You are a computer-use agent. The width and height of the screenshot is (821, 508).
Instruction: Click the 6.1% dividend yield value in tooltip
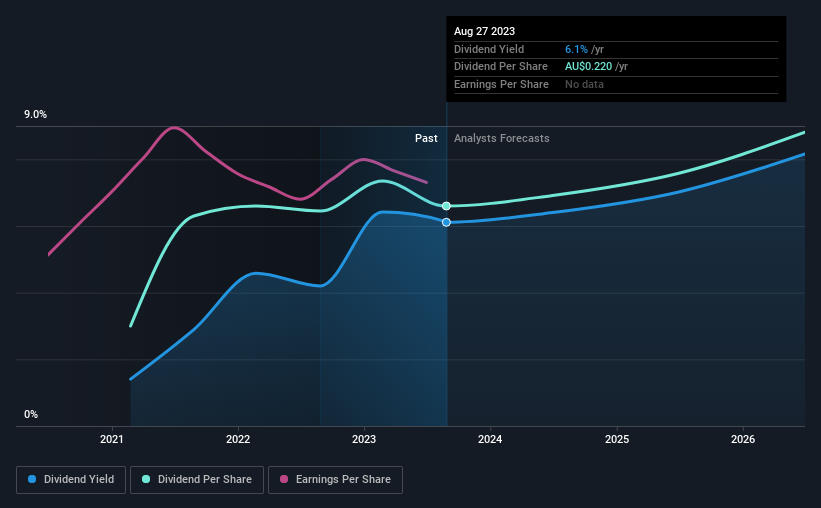[576, 49]
